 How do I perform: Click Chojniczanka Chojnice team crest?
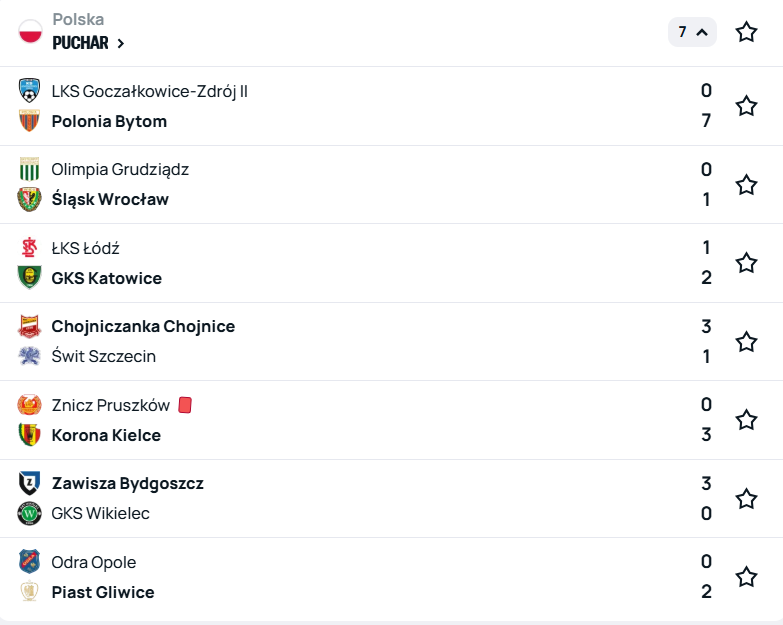[29, 326]
